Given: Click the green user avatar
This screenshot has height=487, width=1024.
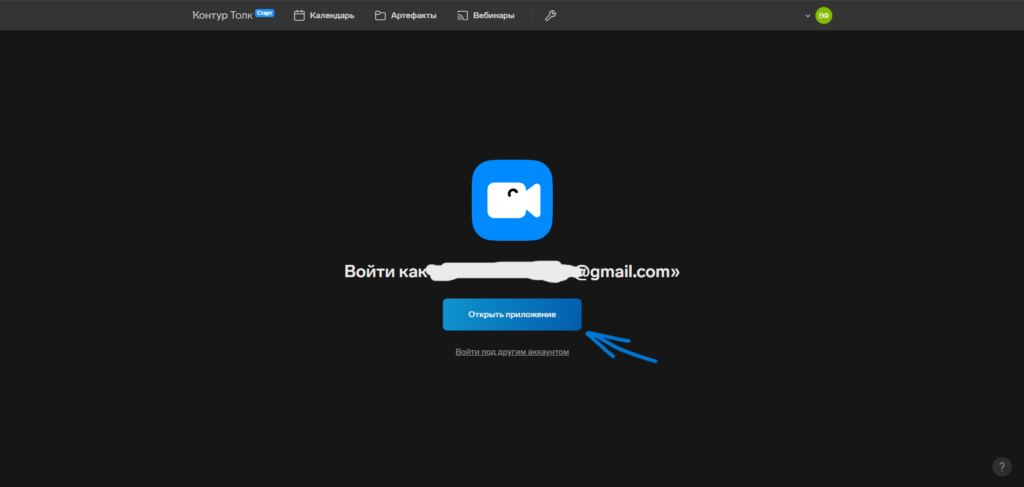Looking at the screenshot, I should (x=824, y=16).
